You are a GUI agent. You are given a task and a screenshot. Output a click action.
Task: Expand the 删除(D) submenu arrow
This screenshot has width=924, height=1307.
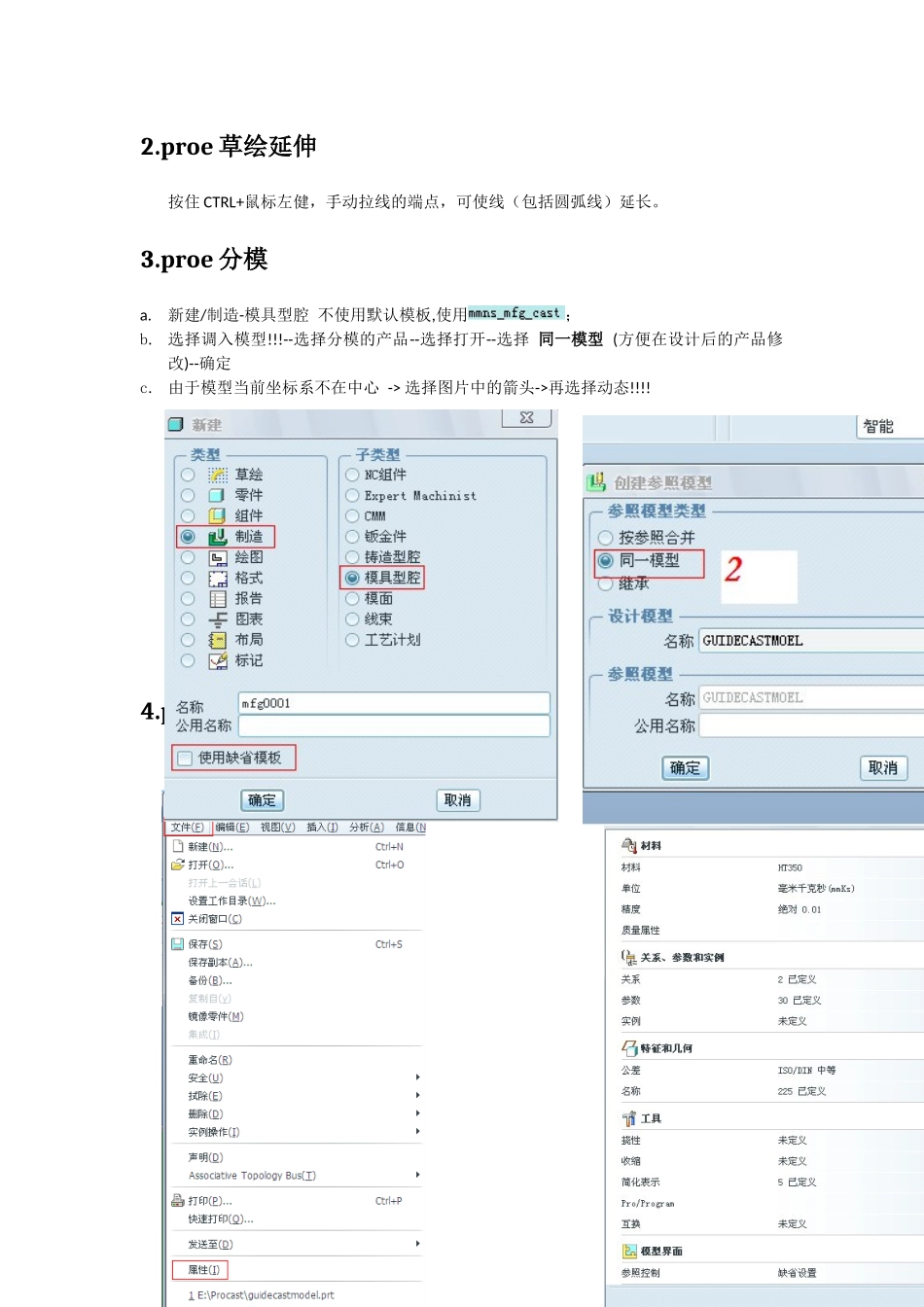(x=418, y=1113)
